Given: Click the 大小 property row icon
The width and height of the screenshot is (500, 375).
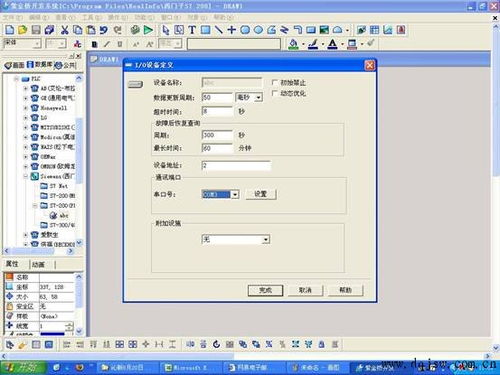Looking at the screenshot, I should tap(10, 296).
